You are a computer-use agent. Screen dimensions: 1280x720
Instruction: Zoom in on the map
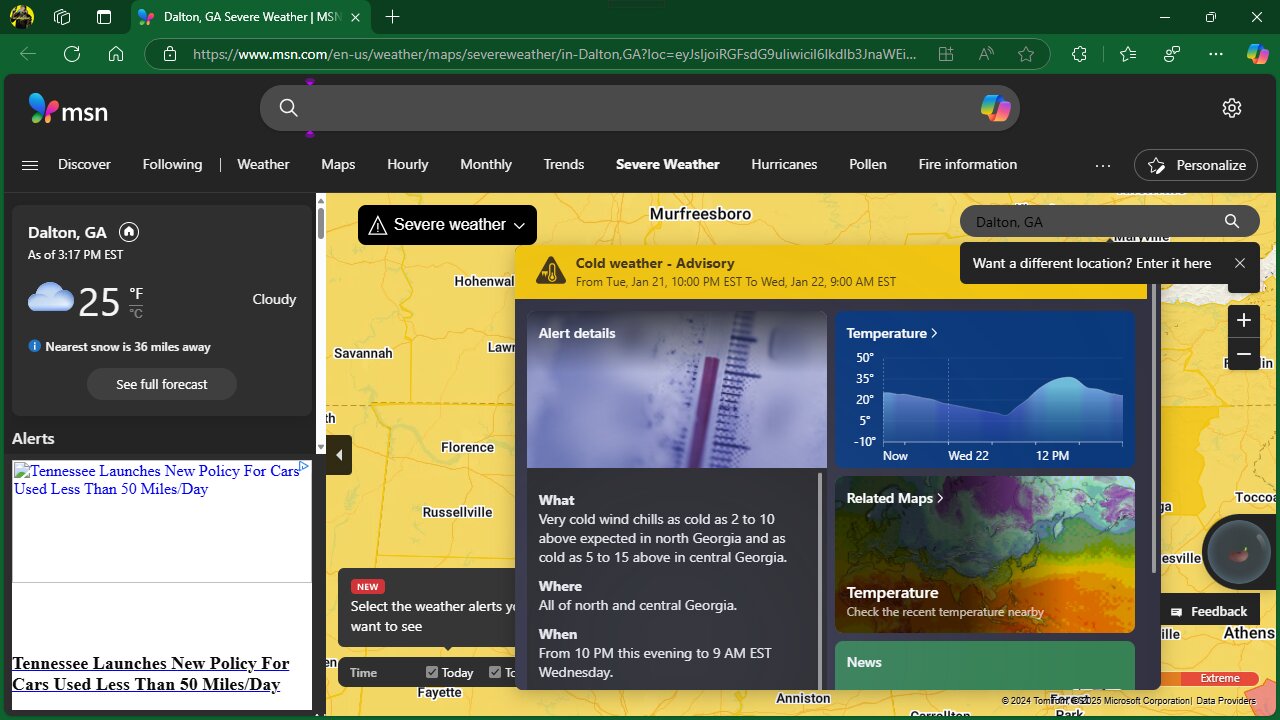pyautogui.click(x=1244, y=320)
